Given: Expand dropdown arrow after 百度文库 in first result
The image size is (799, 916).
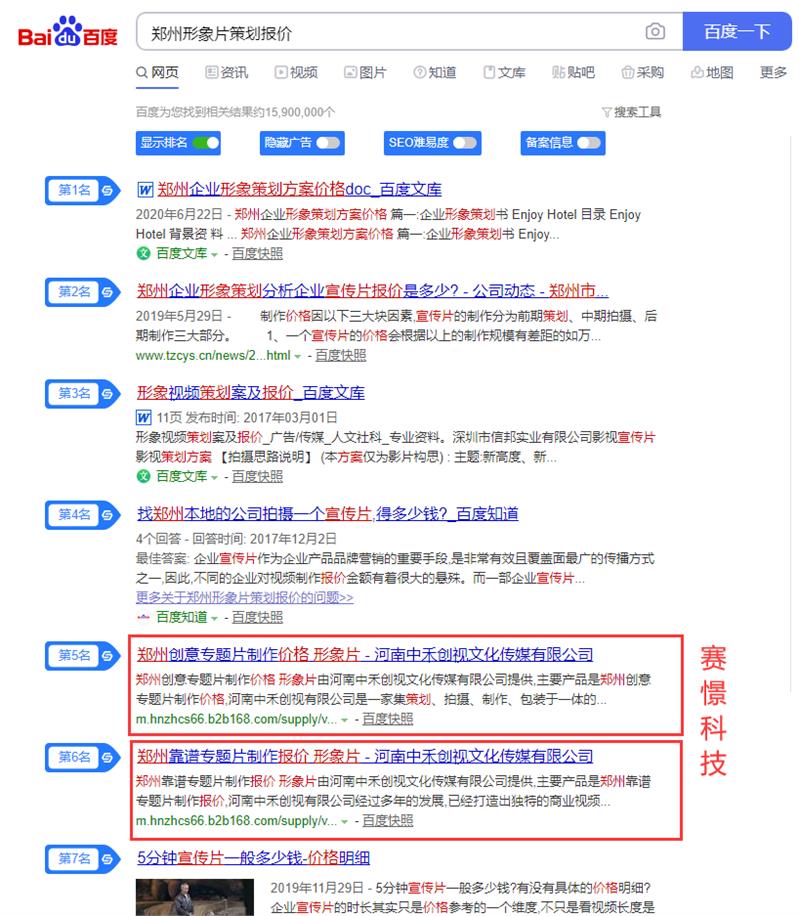Looking at the screenshot, I should coord(214,255).
